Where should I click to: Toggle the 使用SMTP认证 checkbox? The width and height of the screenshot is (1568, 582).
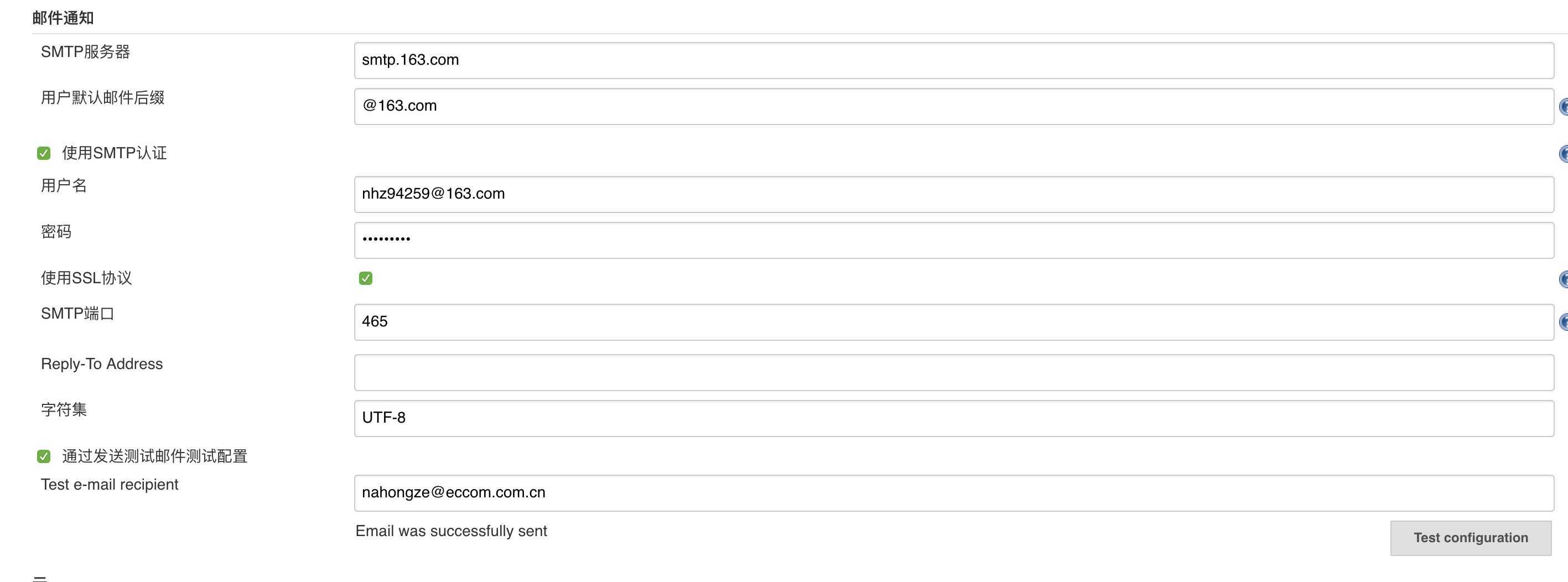(44, 153)
